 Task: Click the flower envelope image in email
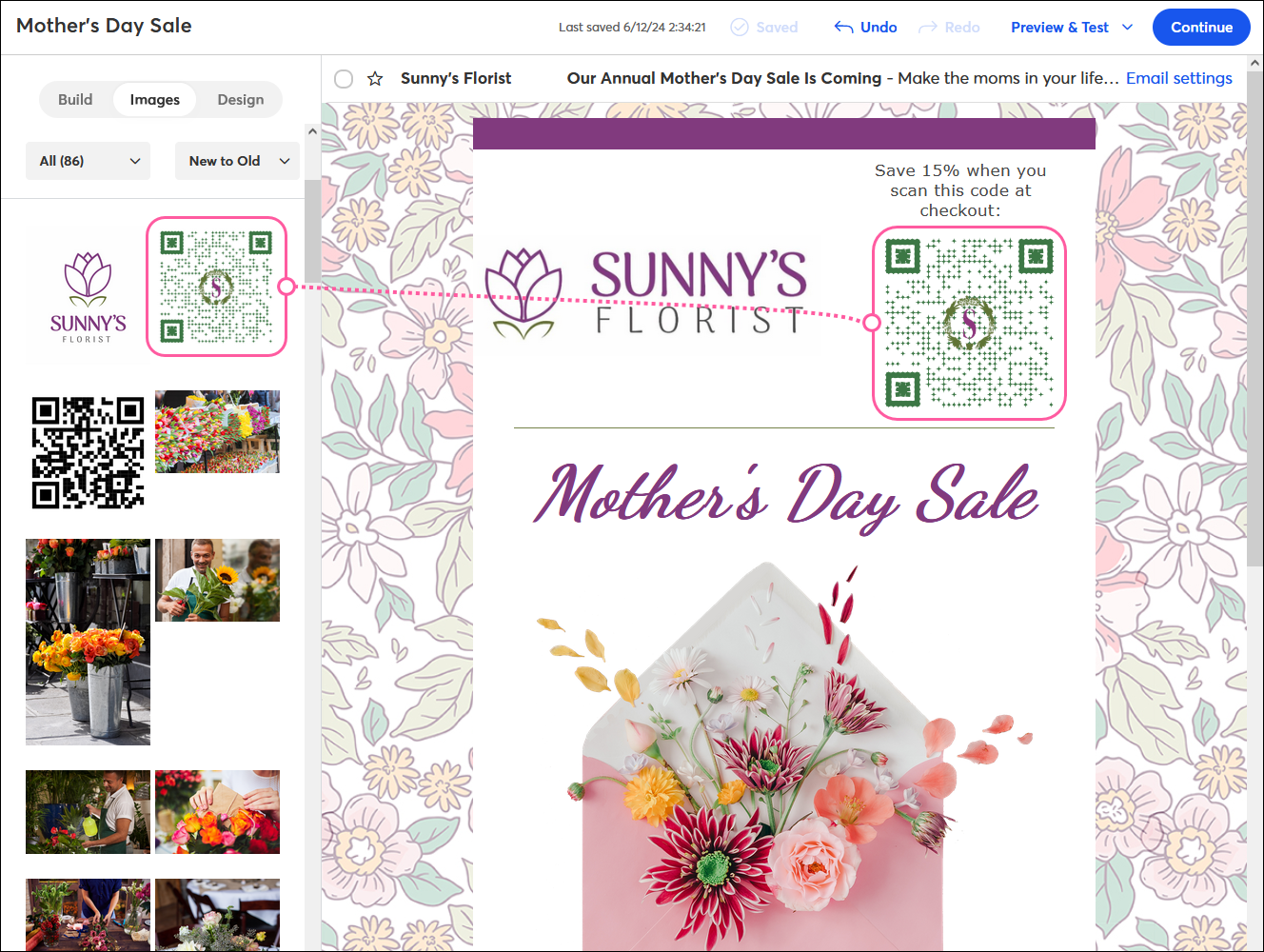(784, 755)
